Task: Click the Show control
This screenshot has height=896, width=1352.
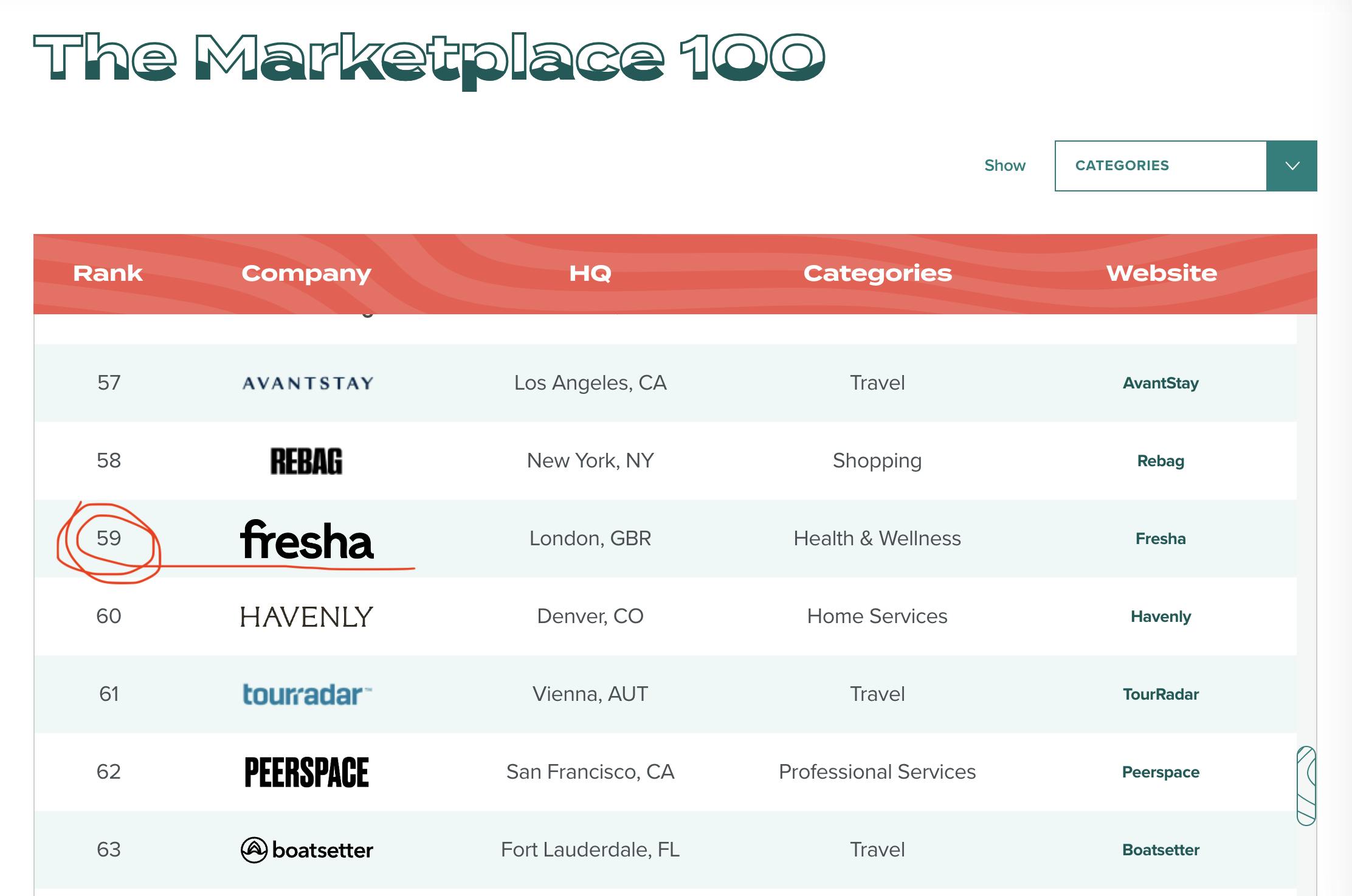Action: (x=1004, y=165)
